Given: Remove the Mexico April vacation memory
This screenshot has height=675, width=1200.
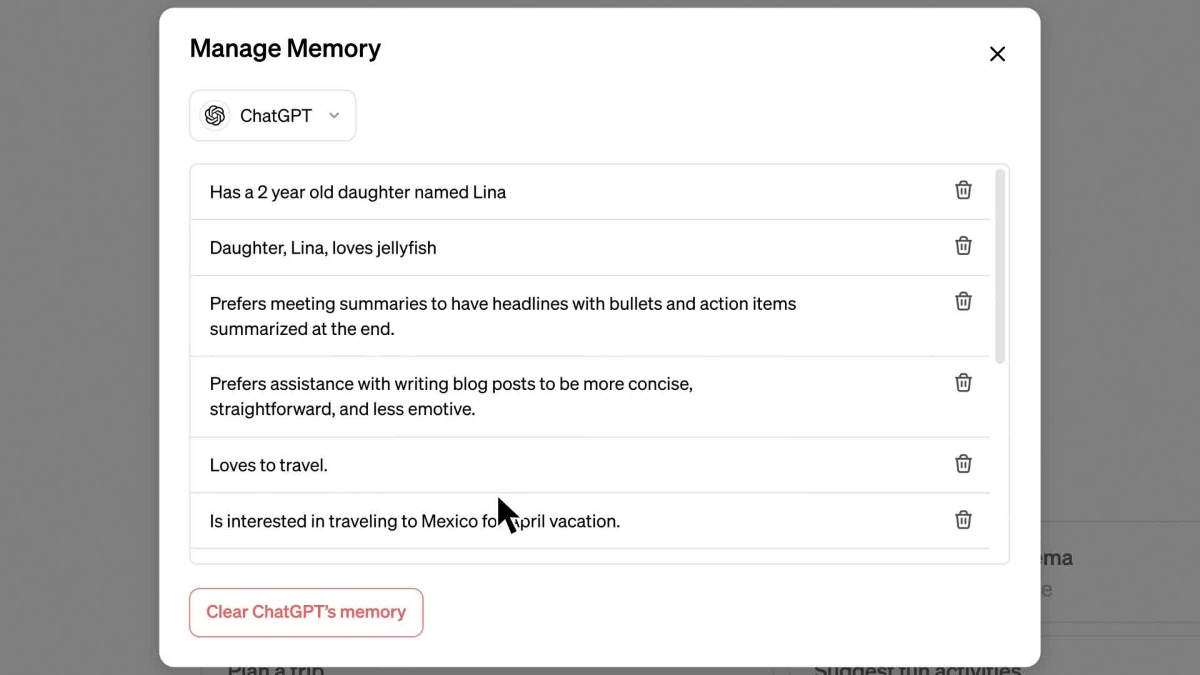Looking at the screenshot, I should [x=963, y=519].
